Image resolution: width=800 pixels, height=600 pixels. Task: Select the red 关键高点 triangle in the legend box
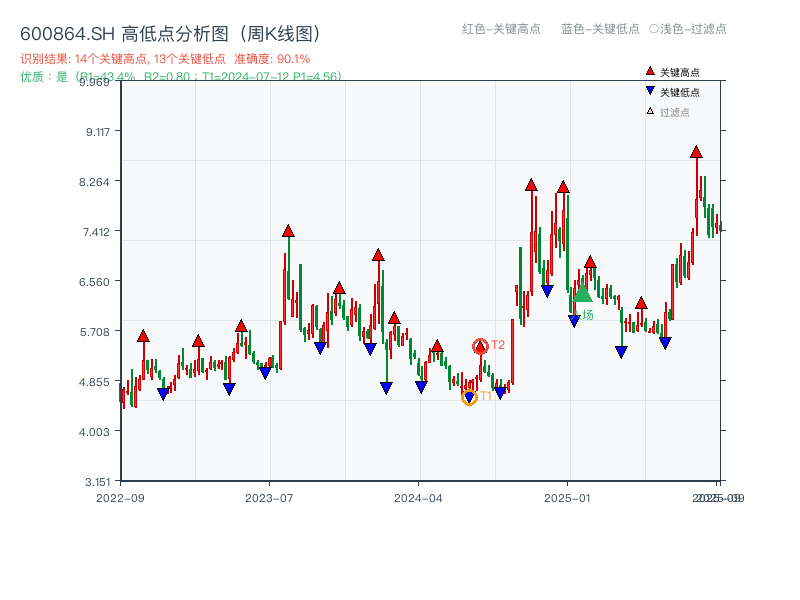(650, 71)
